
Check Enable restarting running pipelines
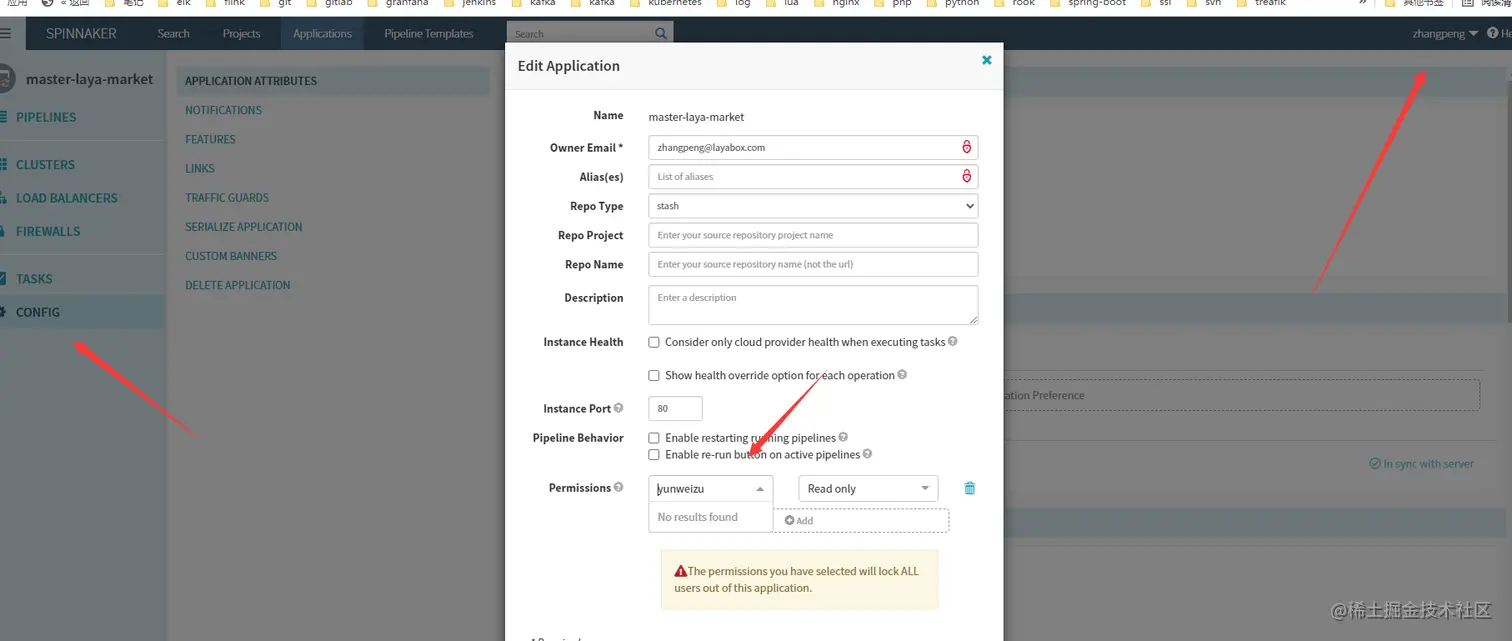point(654,438)
